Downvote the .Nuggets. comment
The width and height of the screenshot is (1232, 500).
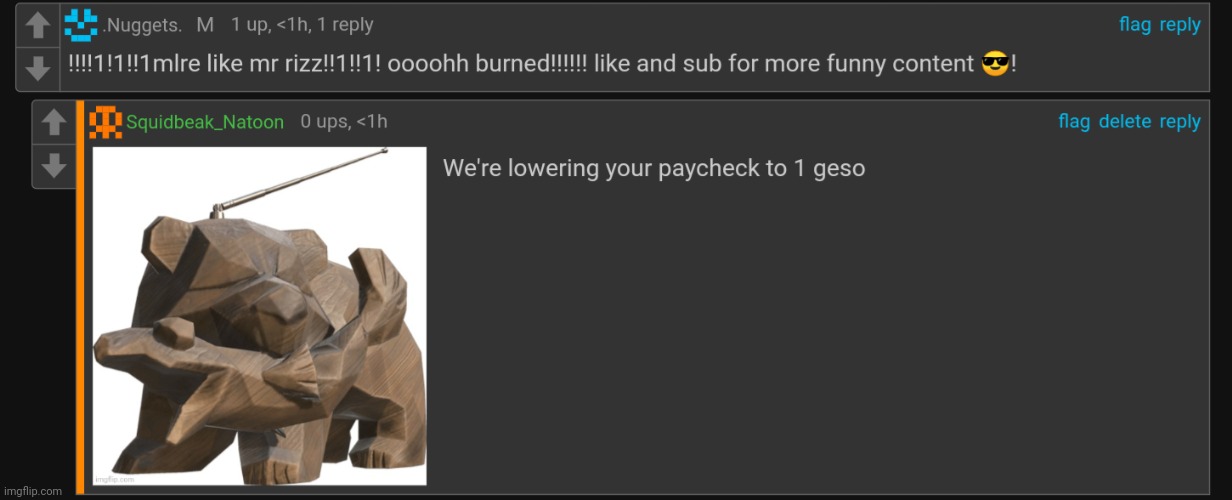coord(38,67)
